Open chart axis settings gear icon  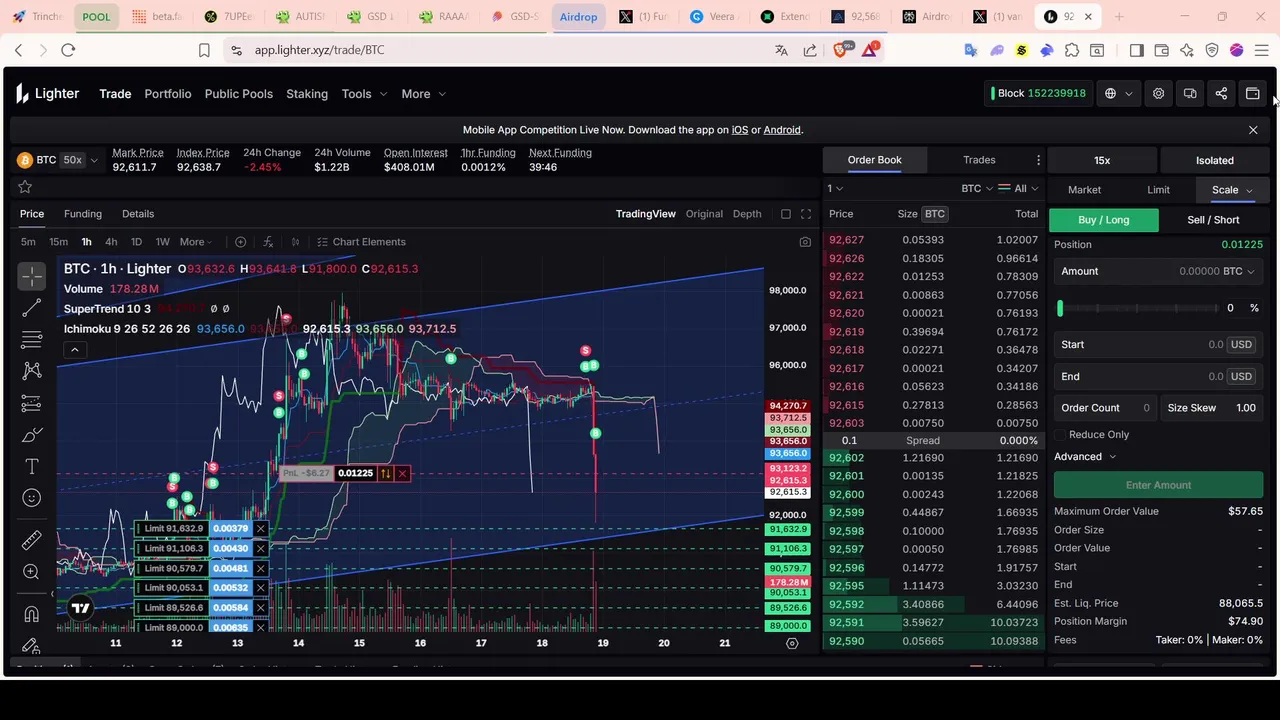(792, 643)
